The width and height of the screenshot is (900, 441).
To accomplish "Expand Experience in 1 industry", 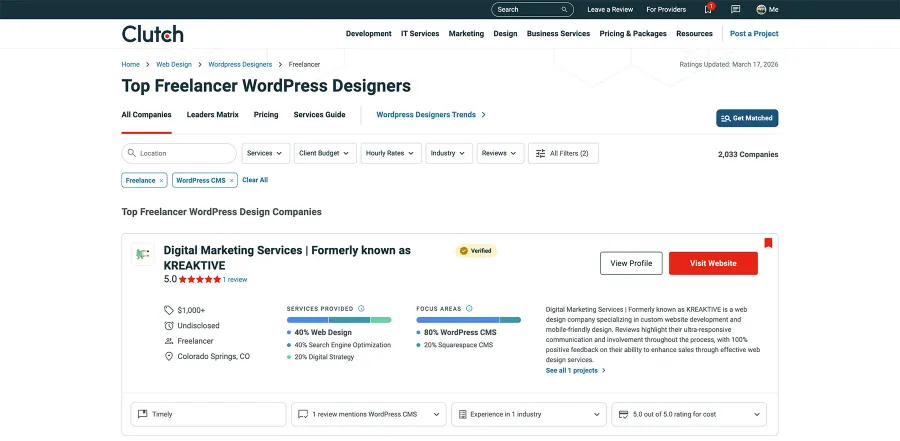I will (x=529, y=414).
